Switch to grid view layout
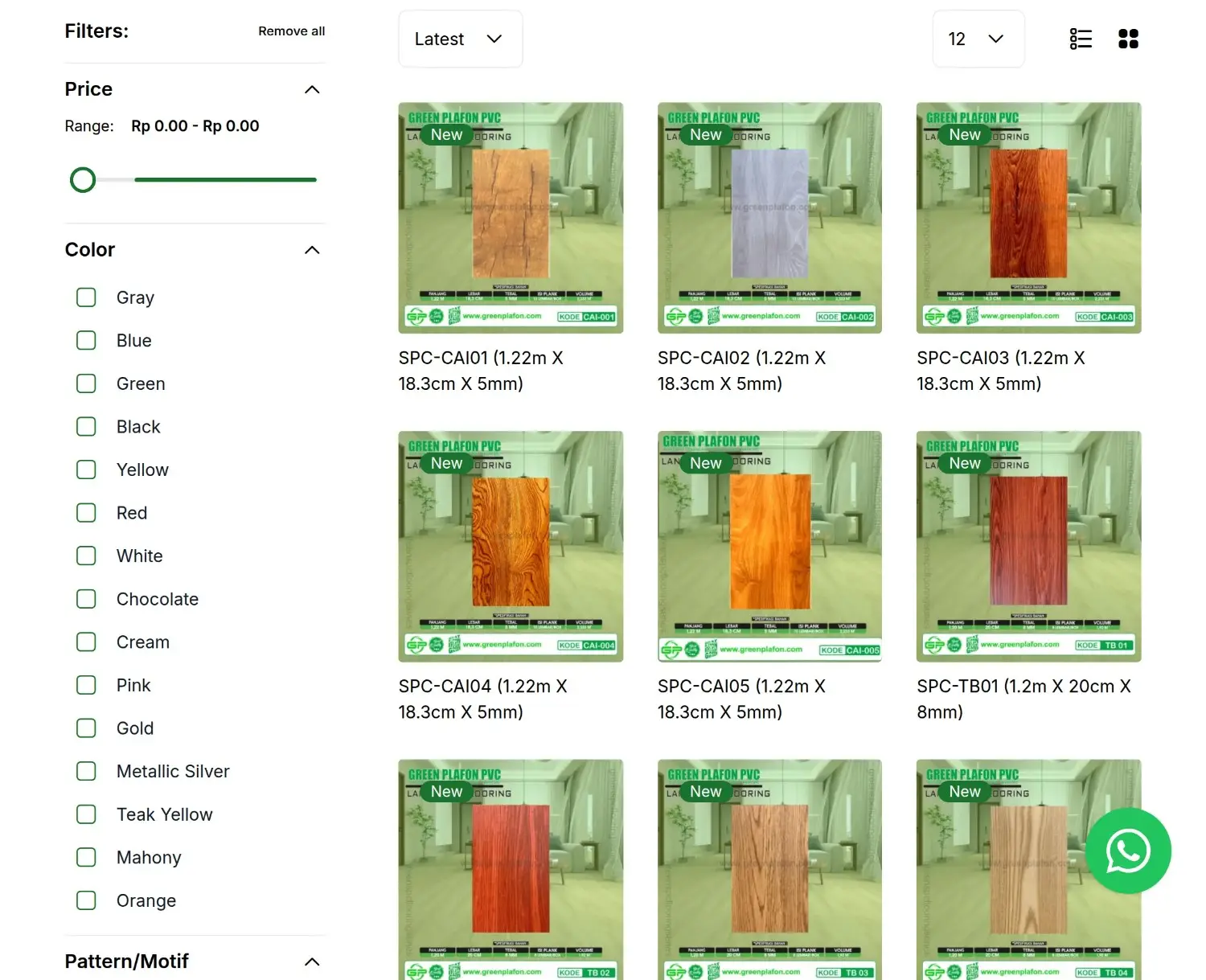This screenshot has width=1206, height=980. (1128, 39)
